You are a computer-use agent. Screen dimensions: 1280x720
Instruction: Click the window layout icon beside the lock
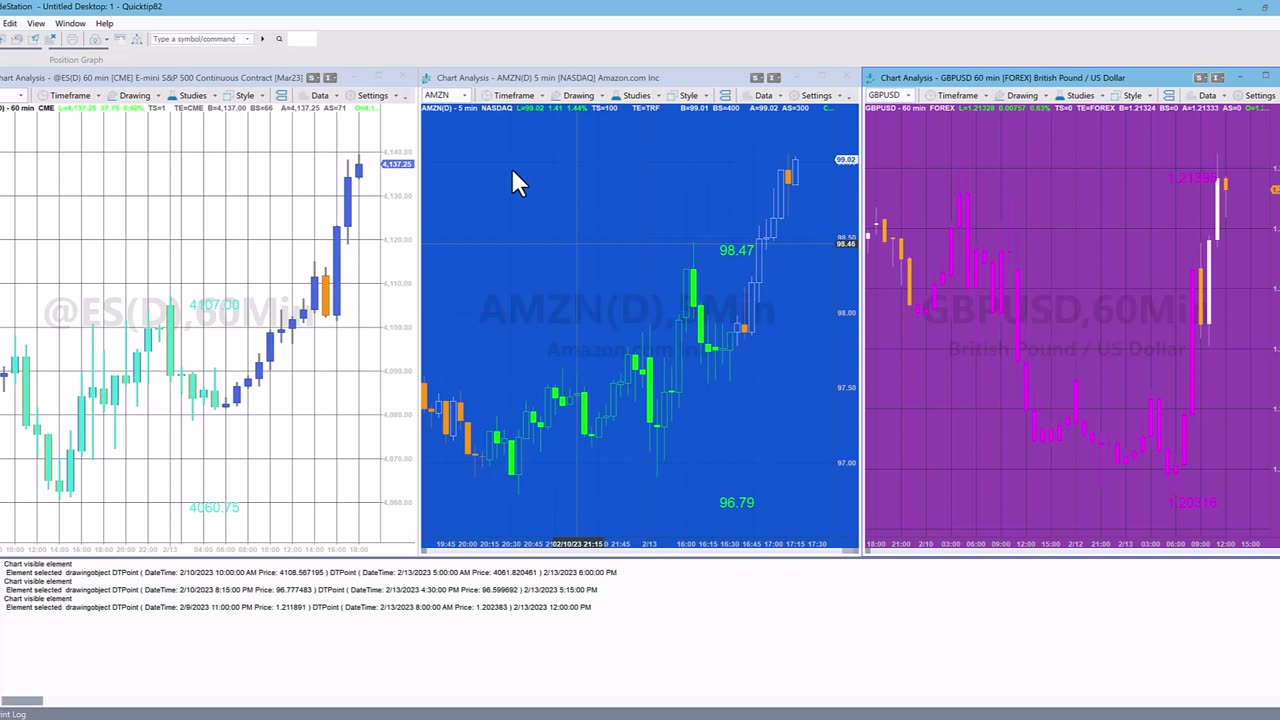coord(120,38)
